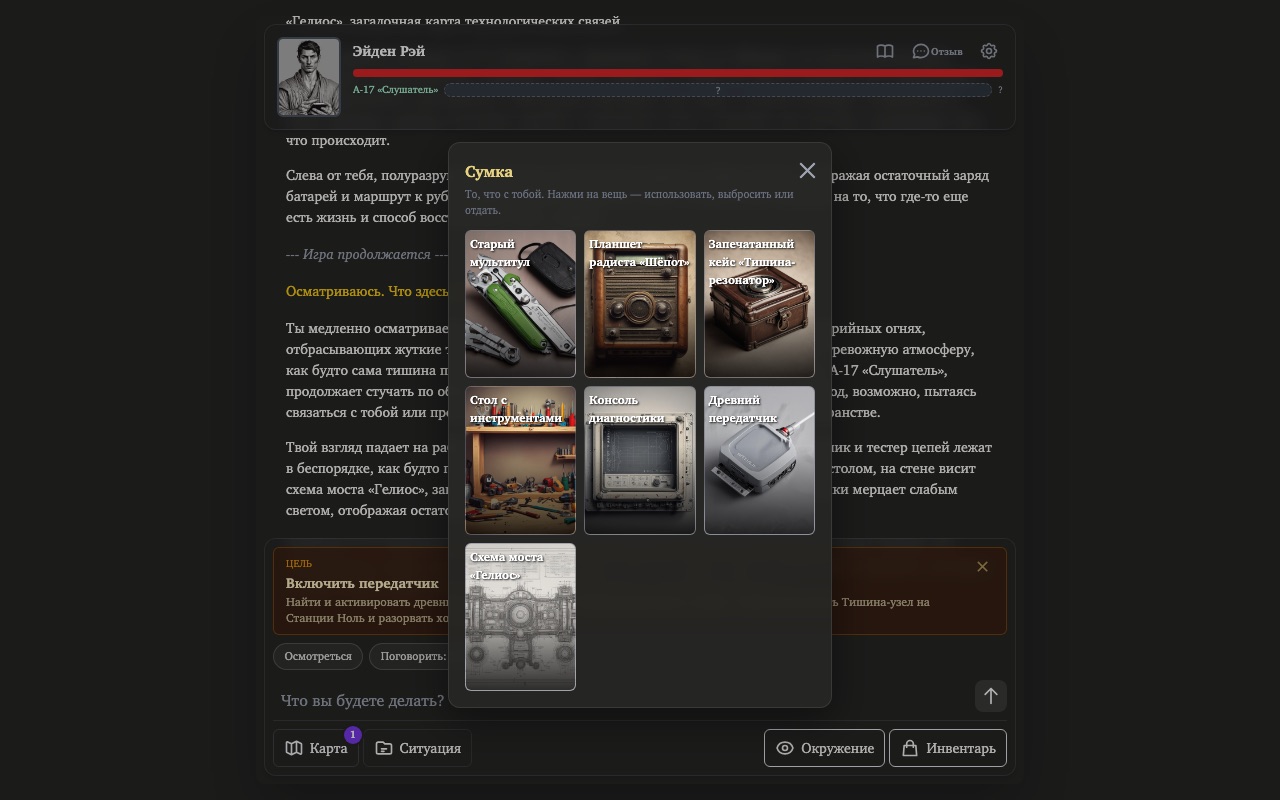Image resolution: width=1280 pixels, height=800 pixels.
Task: Open the Ситуация panel
Action: pos(418,748)
